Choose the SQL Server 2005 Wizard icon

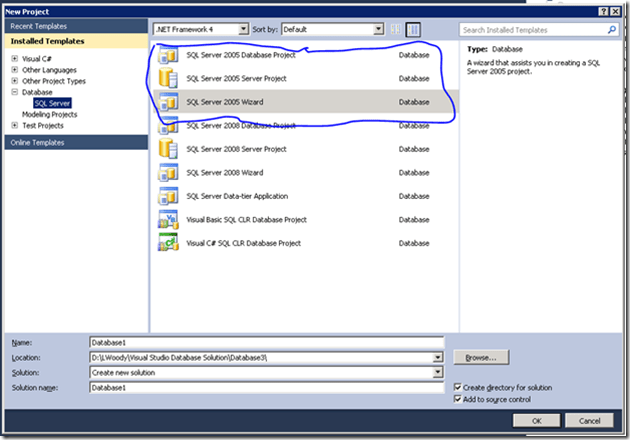coord(168,102)
